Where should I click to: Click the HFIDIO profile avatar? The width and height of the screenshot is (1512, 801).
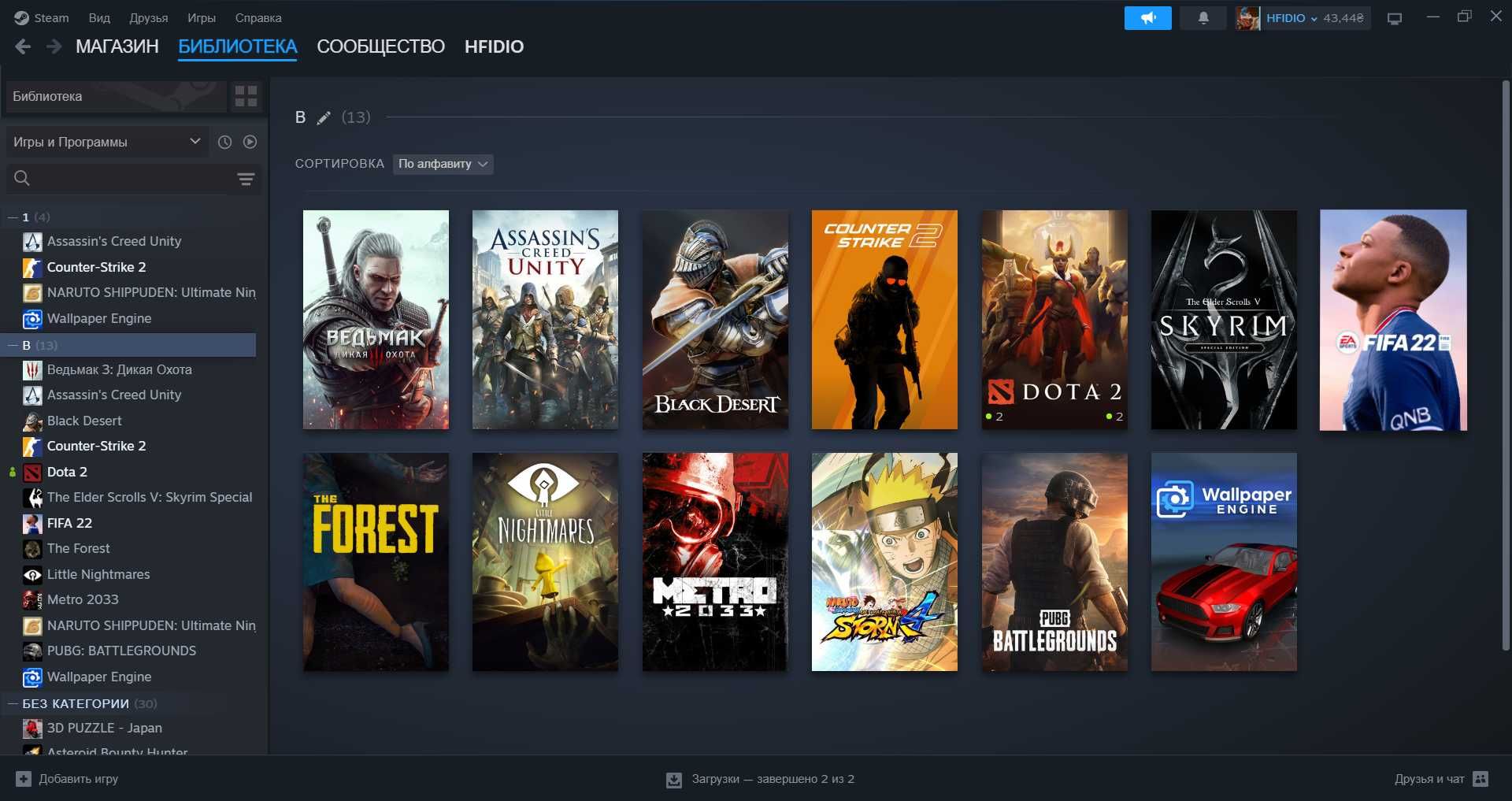(1247, 18)
